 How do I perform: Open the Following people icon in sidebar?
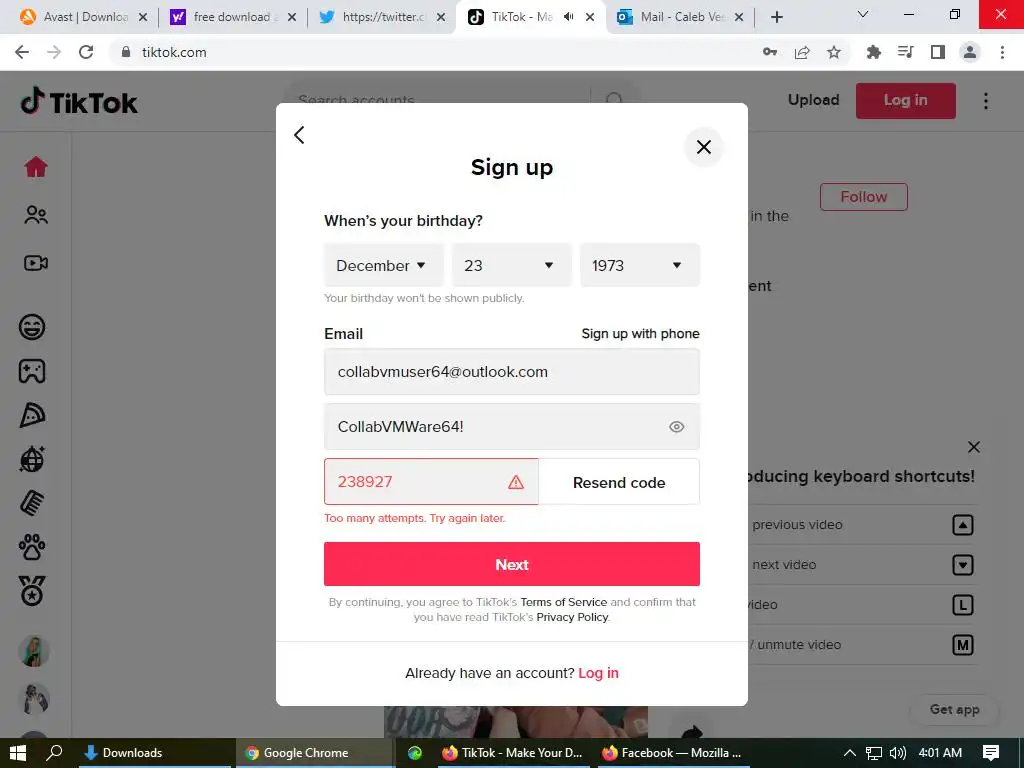[x=36, y=215]
